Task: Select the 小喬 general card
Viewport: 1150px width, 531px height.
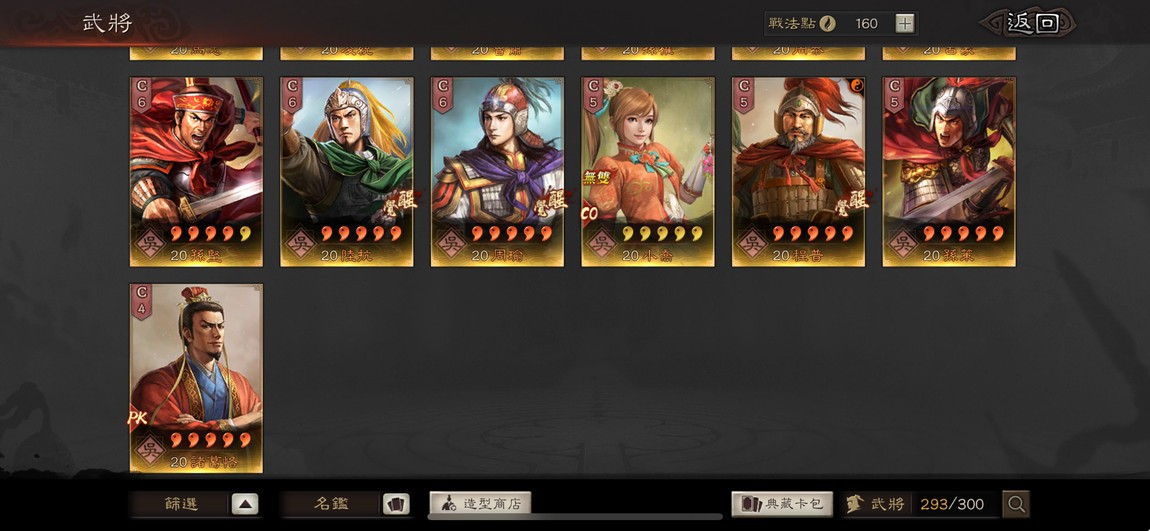Action: (x=648, y=172)
